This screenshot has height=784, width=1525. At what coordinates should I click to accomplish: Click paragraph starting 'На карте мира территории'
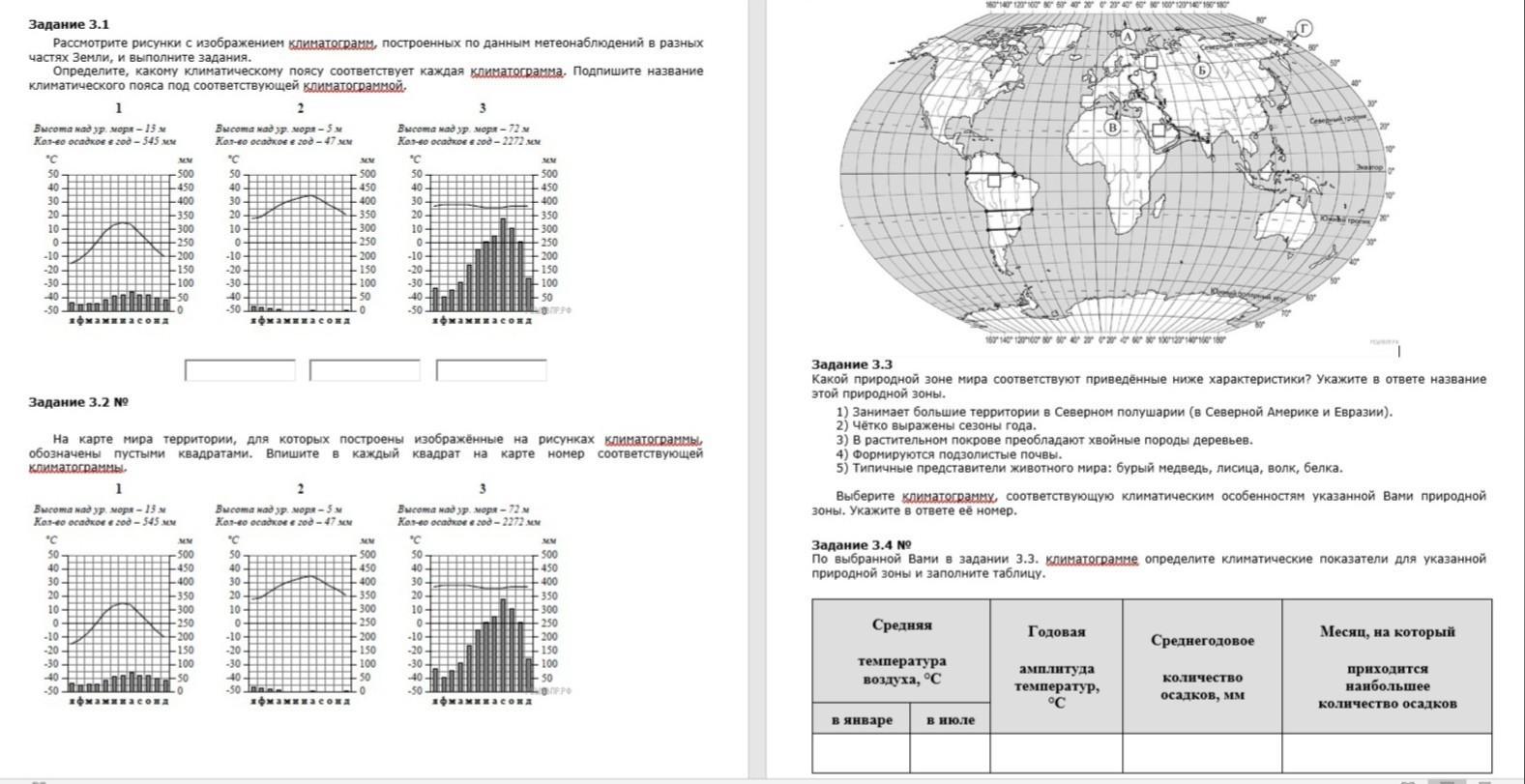pos(366,453)
